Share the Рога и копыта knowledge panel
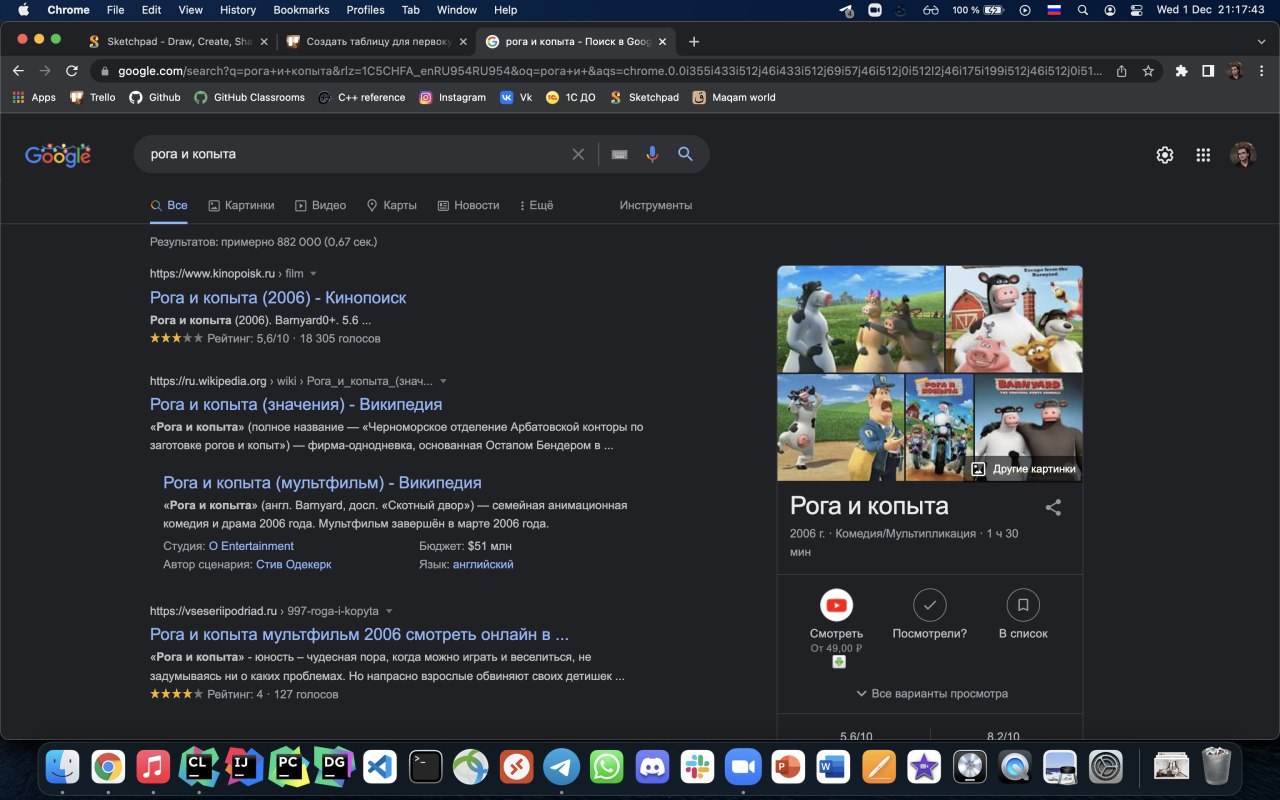Viewport: 1280px width, 800px height. pos(1053,507)
